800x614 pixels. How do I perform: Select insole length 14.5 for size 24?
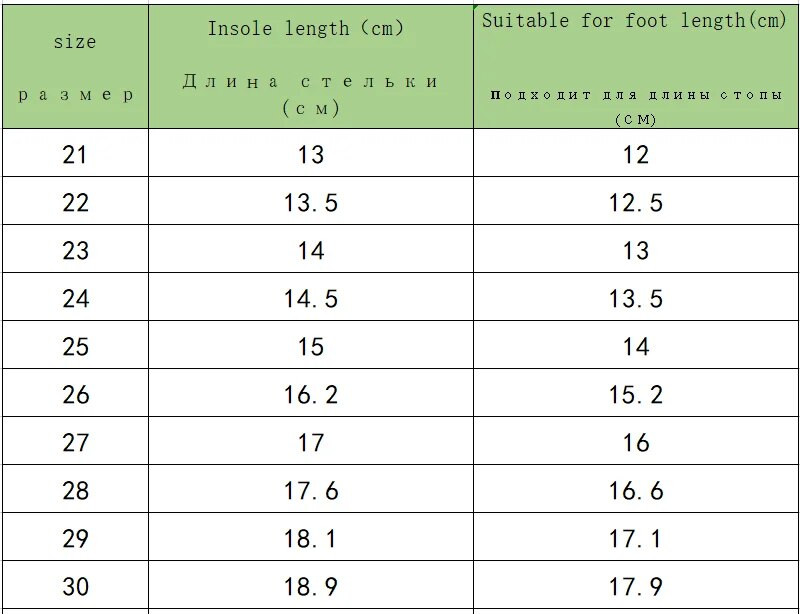tap(311, 299)
